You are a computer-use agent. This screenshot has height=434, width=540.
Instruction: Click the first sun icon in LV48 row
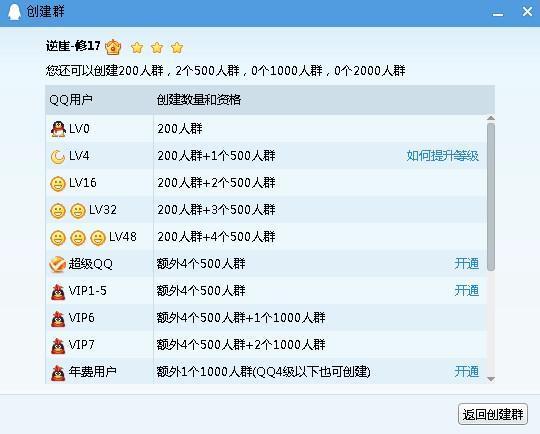click(x=58, y=238)
